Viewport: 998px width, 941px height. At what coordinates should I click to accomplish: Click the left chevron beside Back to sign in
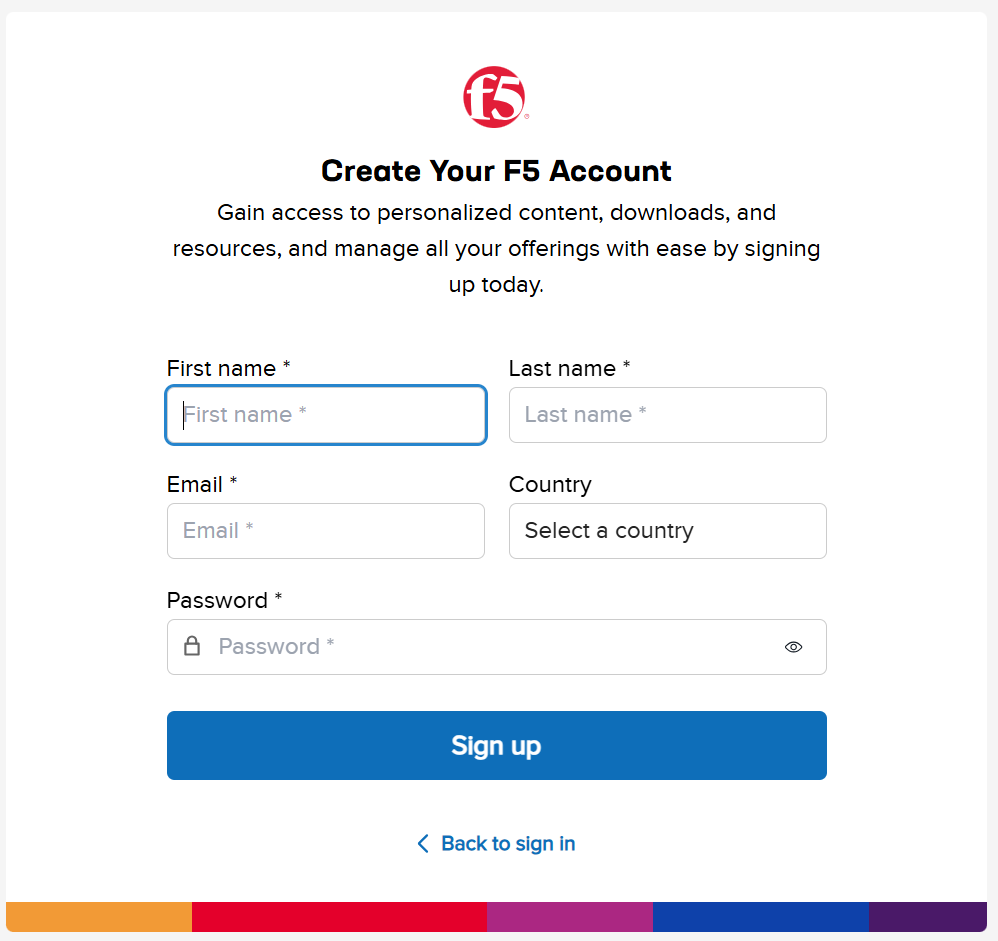tap(423, 844)
